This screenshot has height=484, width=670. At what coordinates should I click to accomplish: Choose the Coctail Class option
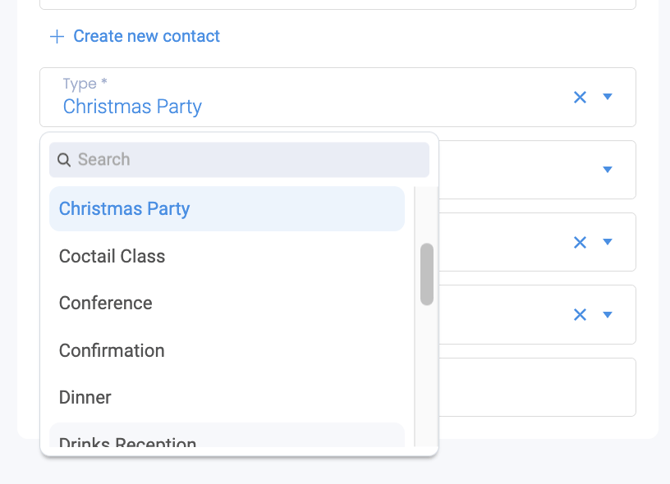click(x=227, y=256)
